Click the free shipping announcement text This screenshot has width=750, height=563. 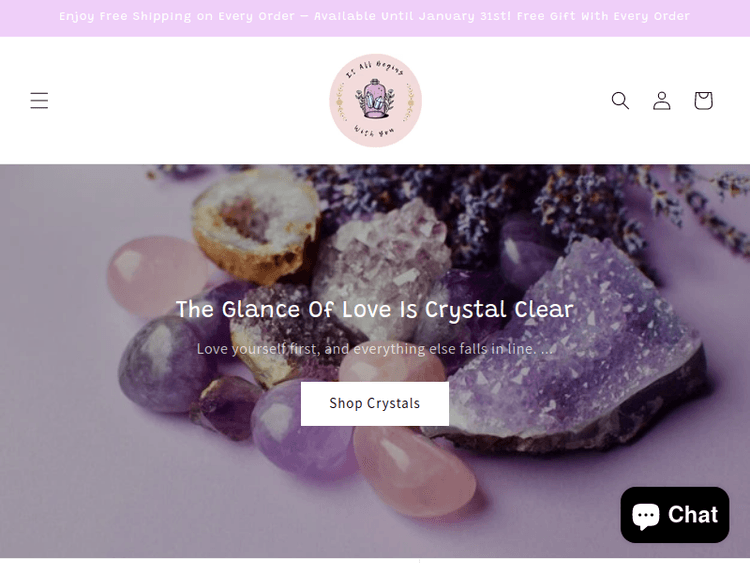(x=375, y=16)
